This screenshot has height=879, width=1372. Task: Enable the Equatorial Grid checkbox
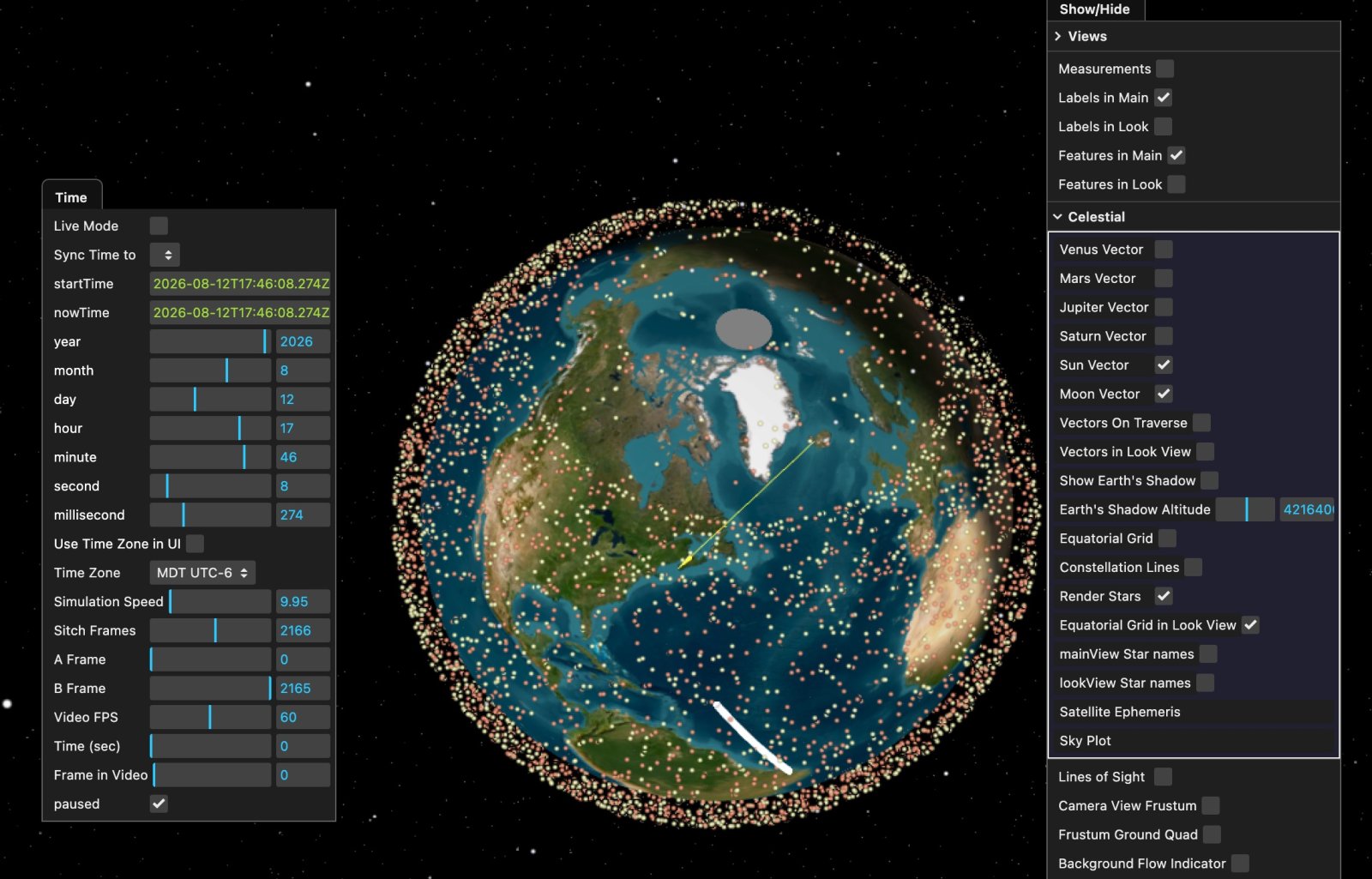point(1167,539)
